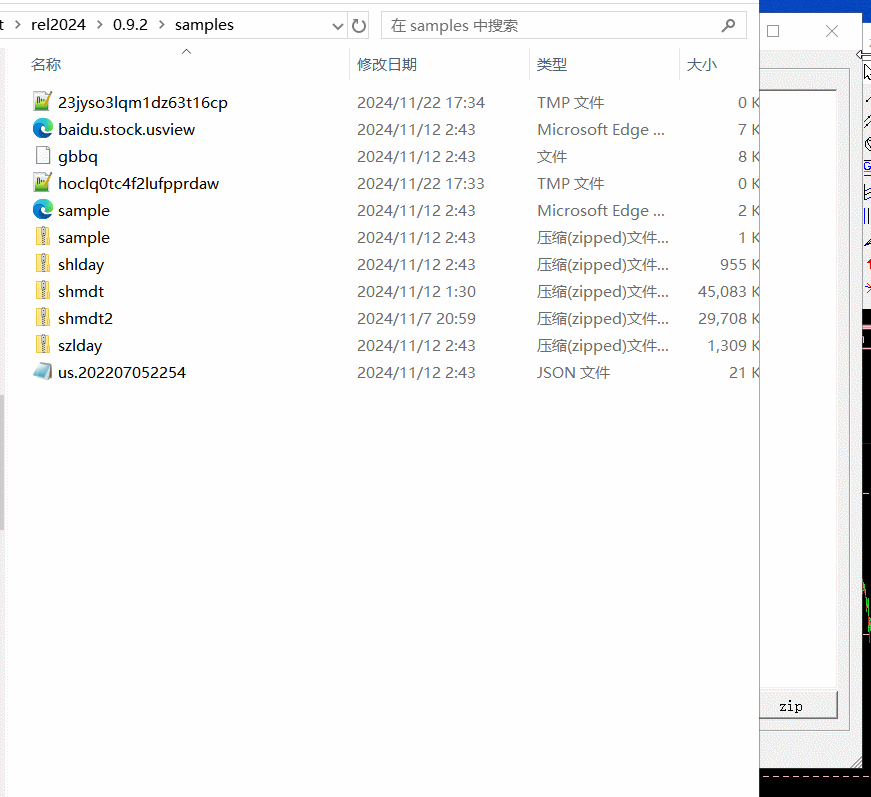
Task: Select the Edge icon of the 2 KB sample file
Action: pyautogui.click(x=42, y=210)
